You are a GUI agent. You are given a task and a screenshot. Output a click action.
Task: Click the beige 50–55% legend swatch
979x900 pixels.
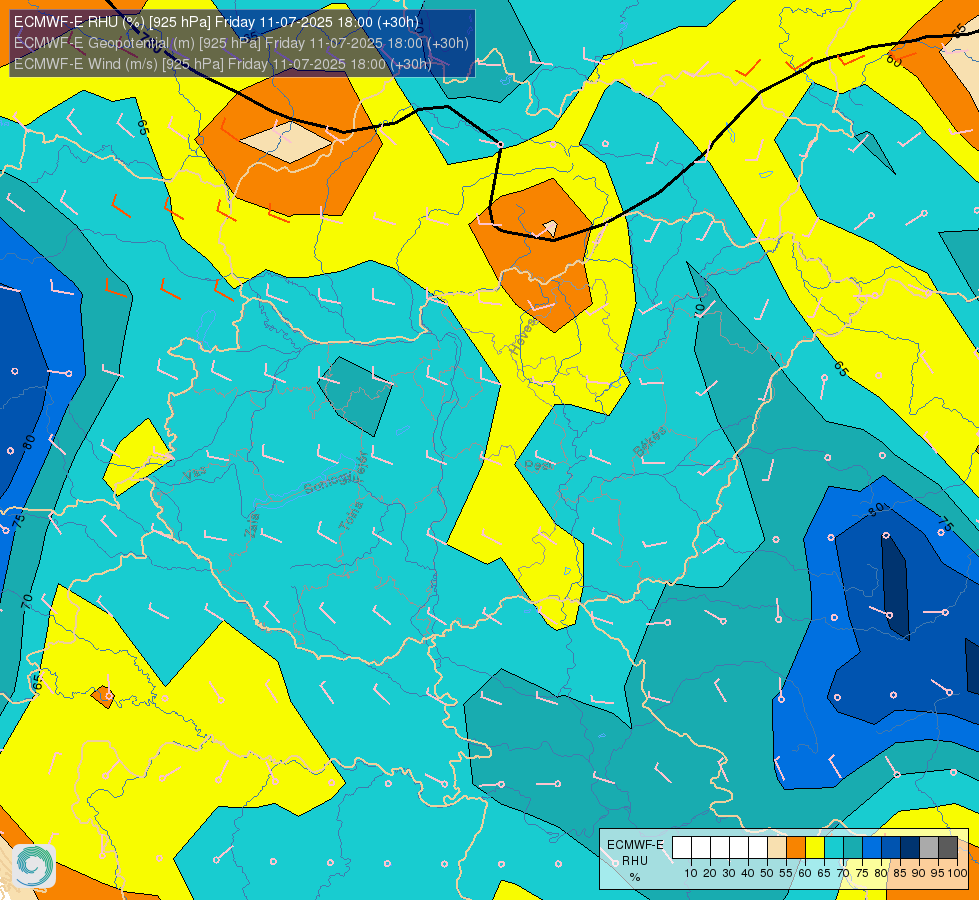click(x=777, y=848)
